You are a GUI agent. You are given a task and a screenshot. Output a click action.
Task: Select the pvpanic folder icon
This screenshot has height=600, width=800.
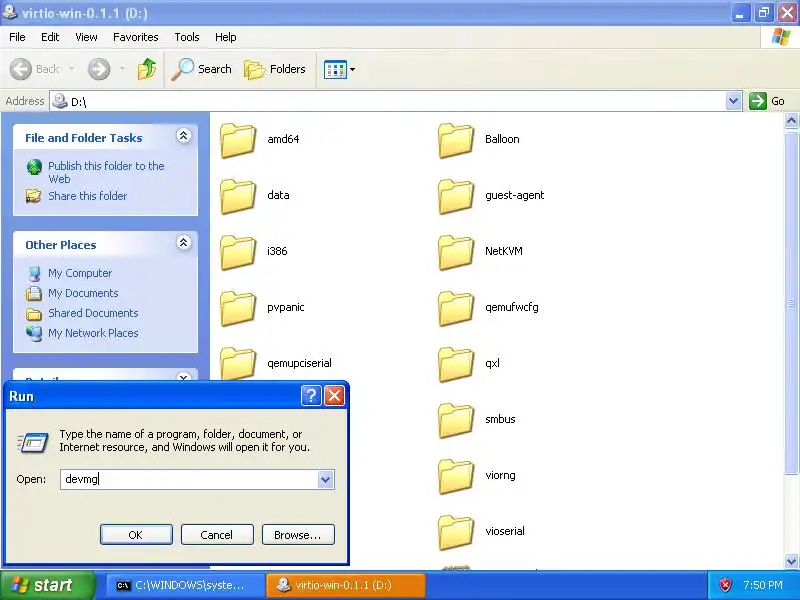click(238, 308)
